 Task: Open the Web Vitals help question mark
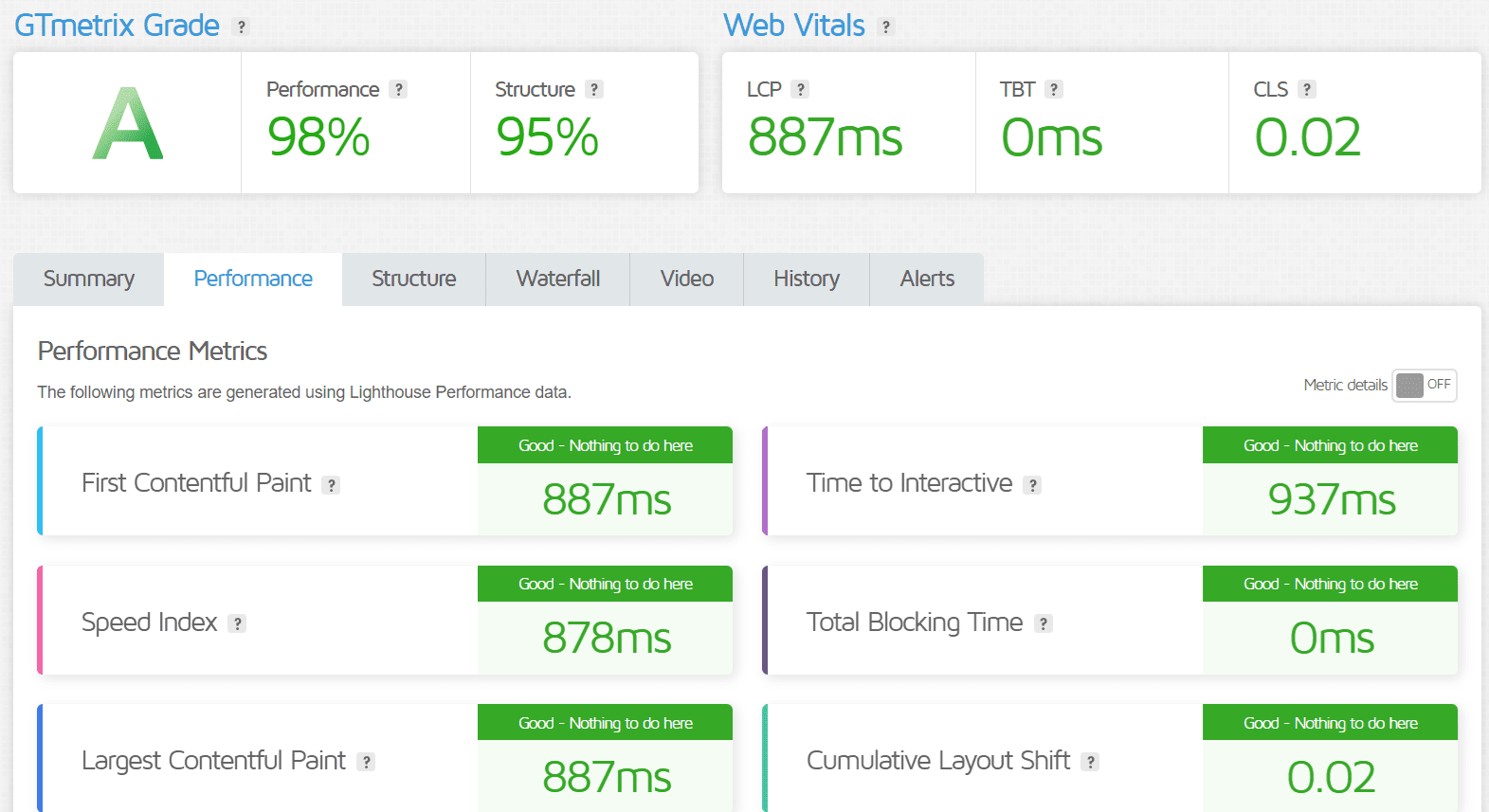886,27
